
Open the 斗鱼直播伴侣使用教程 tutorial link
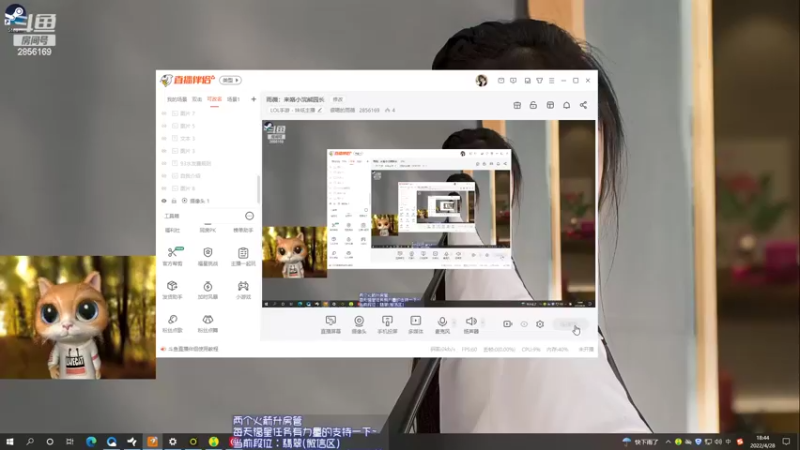(x=193, y=349)
